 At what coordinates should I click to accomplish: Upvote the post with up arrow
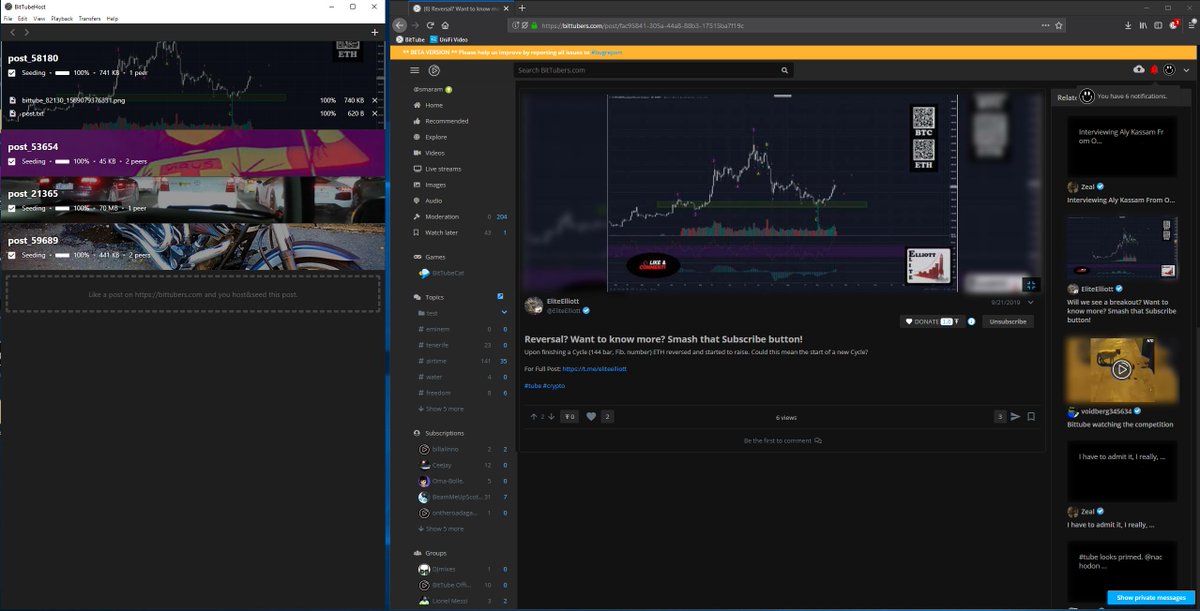(x=534, y=416)
